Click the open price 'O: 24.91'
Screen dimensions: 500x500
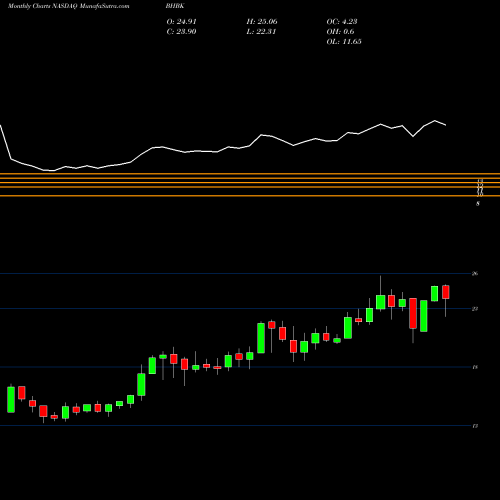181,22
